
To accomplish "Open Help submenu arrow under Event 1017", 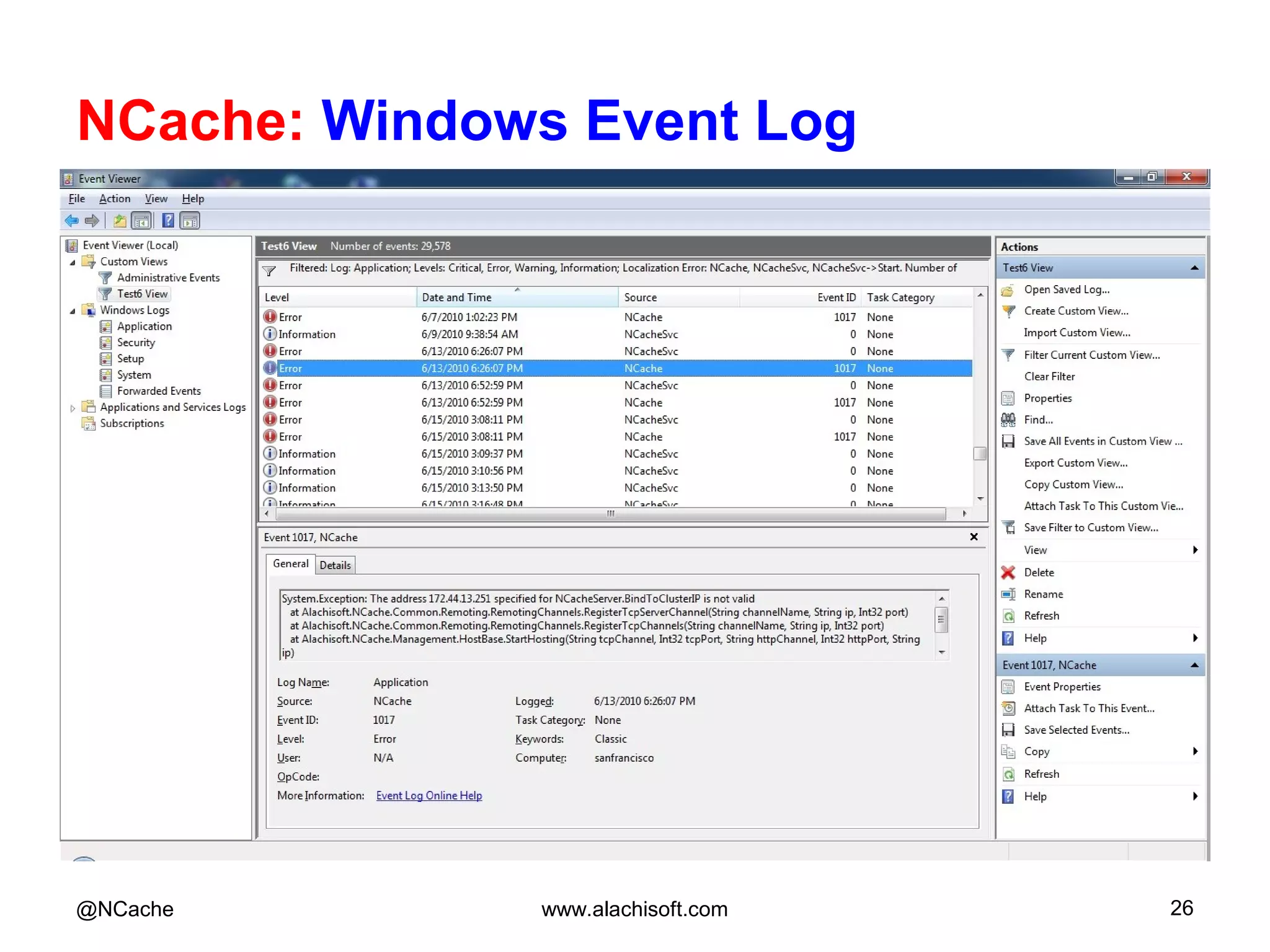I will (1195, 796).
